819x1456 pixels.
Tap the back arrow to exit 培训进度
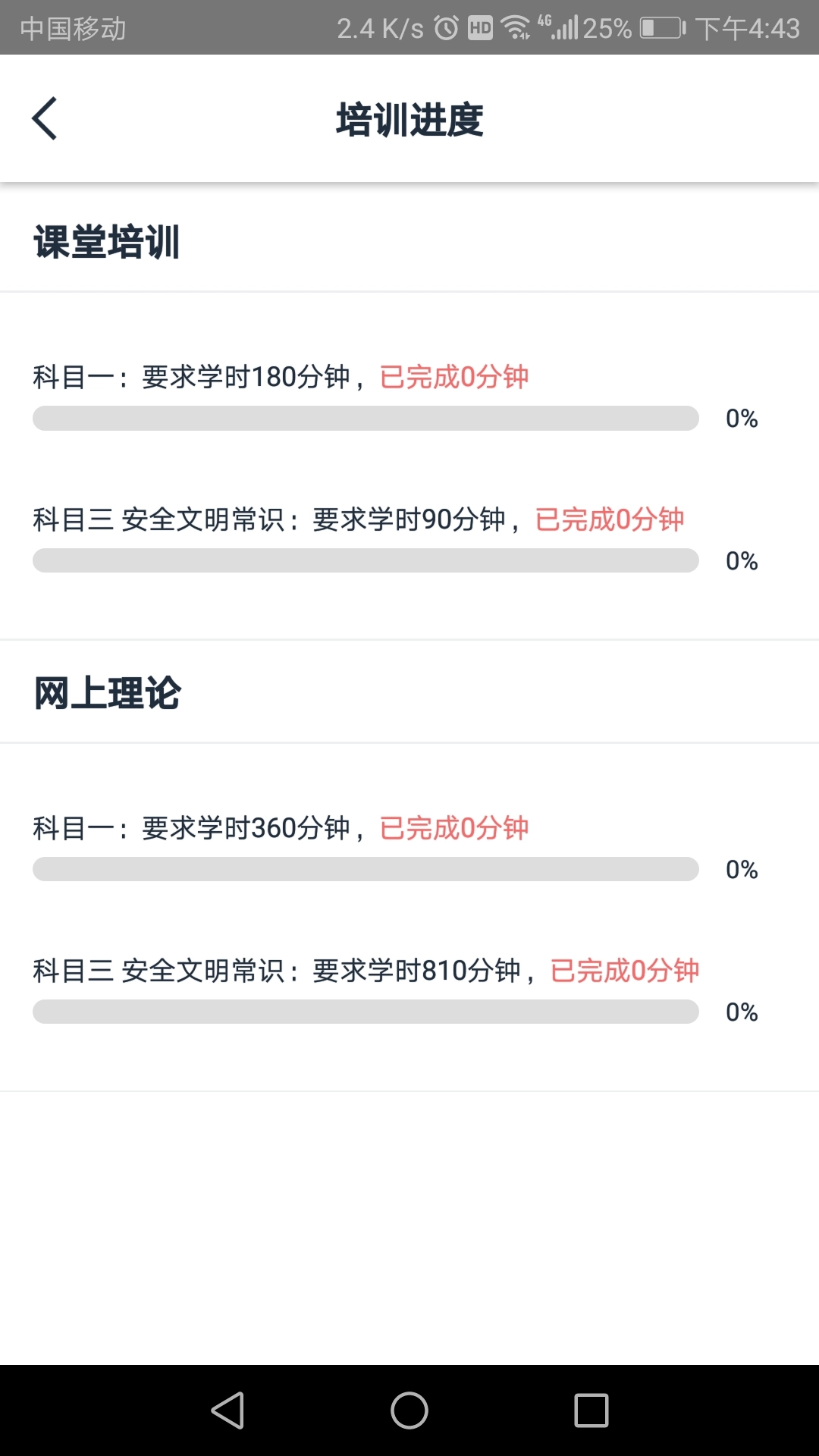44,118
